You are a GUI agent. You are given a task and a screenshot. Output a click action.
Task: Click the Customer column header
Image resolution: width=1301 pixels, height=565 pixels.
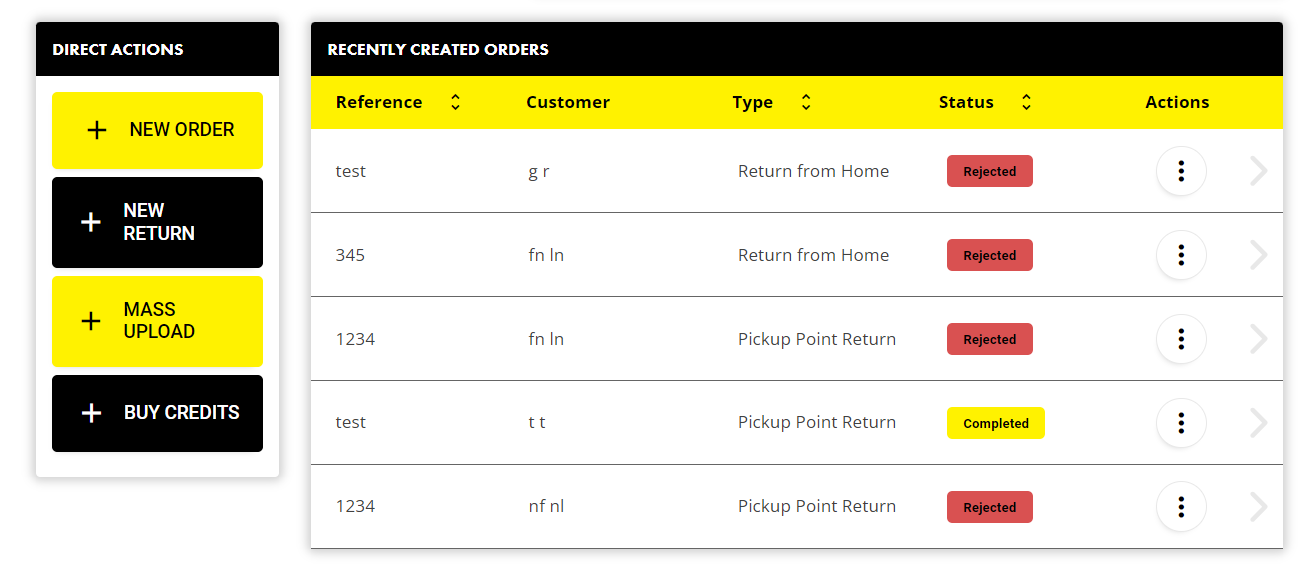568,102
